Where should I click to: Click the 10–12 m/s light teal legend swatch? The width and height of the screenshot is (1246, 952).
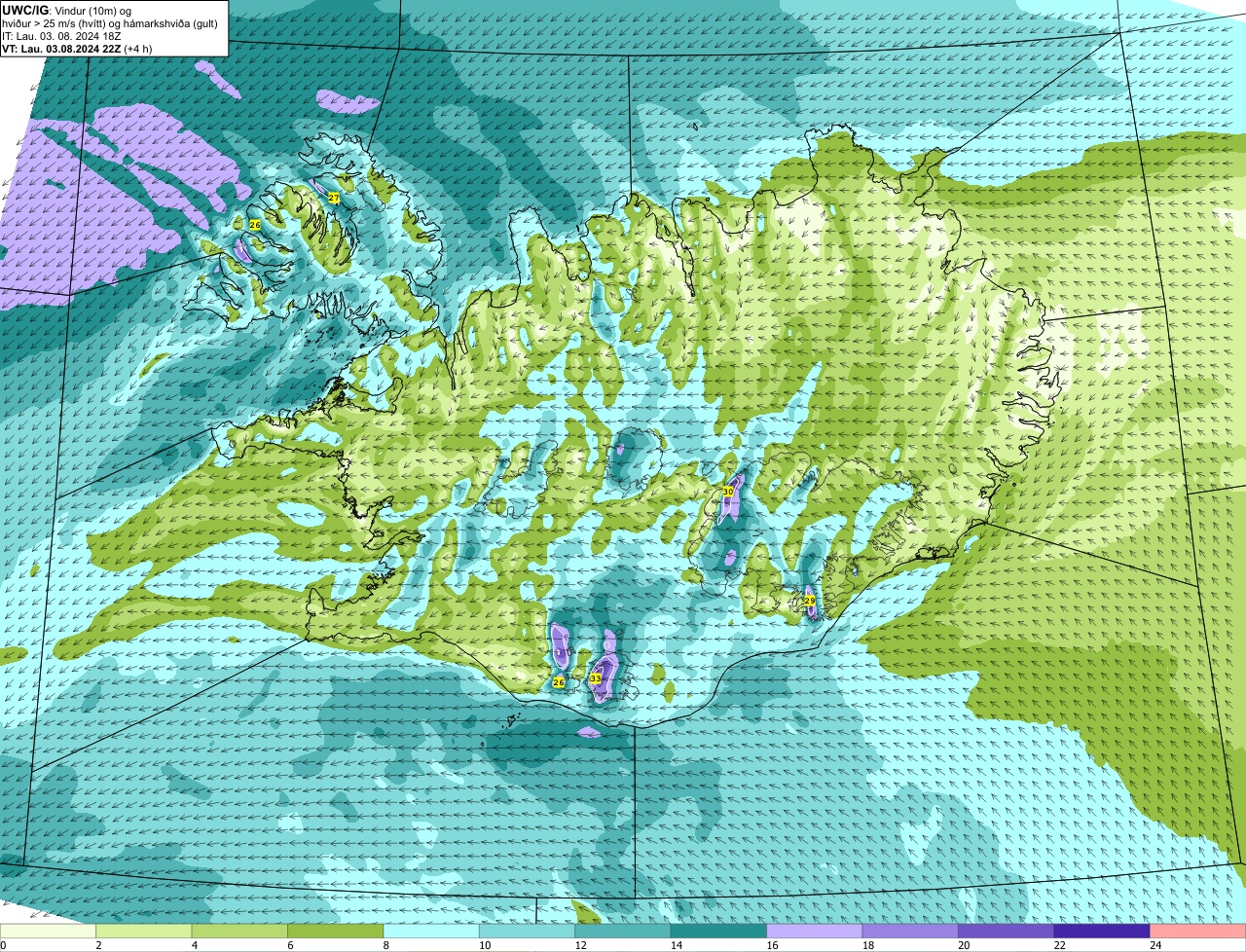coord(528,932)
